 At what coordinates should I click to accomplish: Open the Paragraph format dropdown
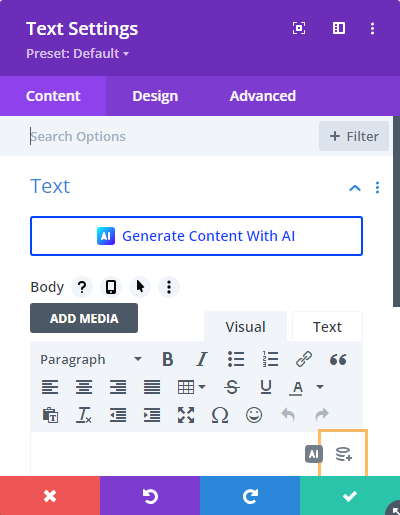[91, 359]
